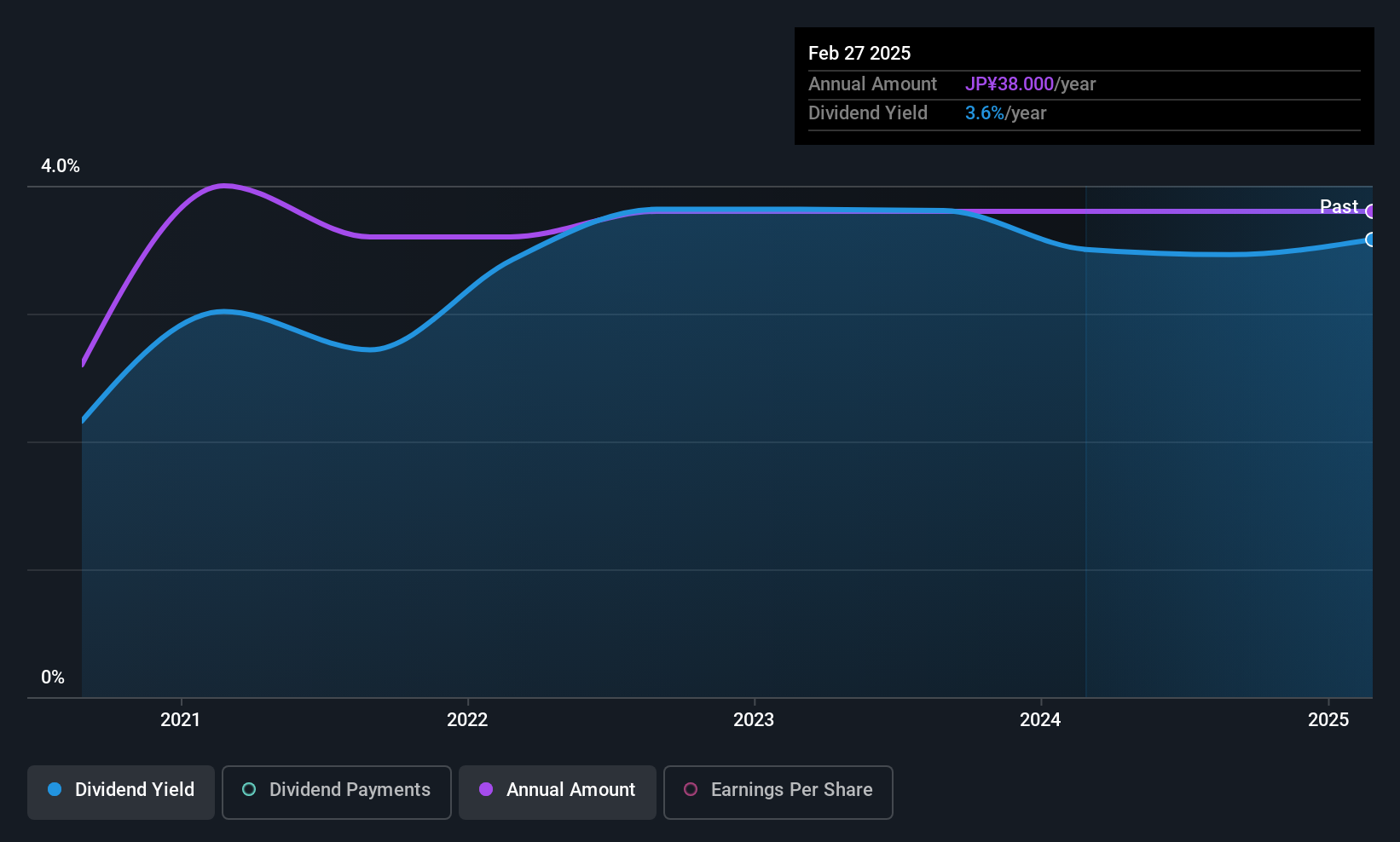This screenshot has width=1400, height=842.
Task: Show the Earnings Per Share series
Action: point(778,792)
